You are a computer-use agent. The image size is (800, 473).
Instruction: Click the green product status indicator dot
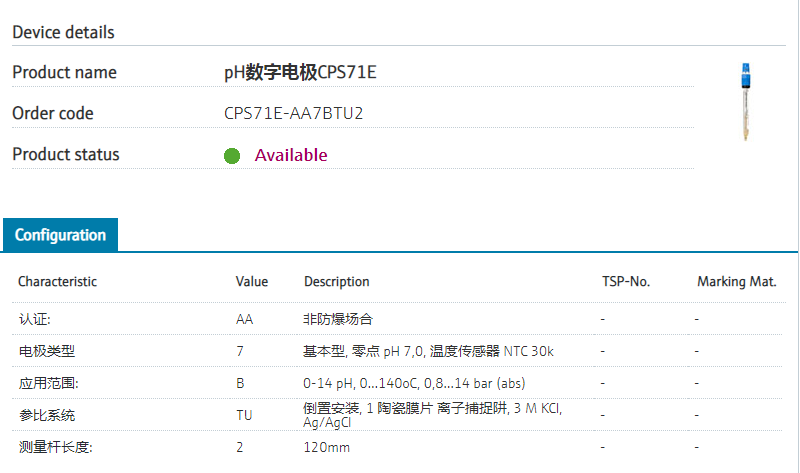[232, 156]
